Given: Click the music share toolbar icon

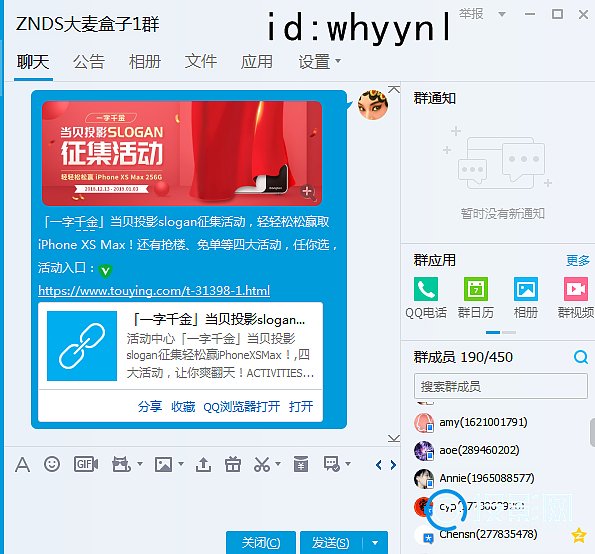Looking at the screenshot, I should 121,464.
